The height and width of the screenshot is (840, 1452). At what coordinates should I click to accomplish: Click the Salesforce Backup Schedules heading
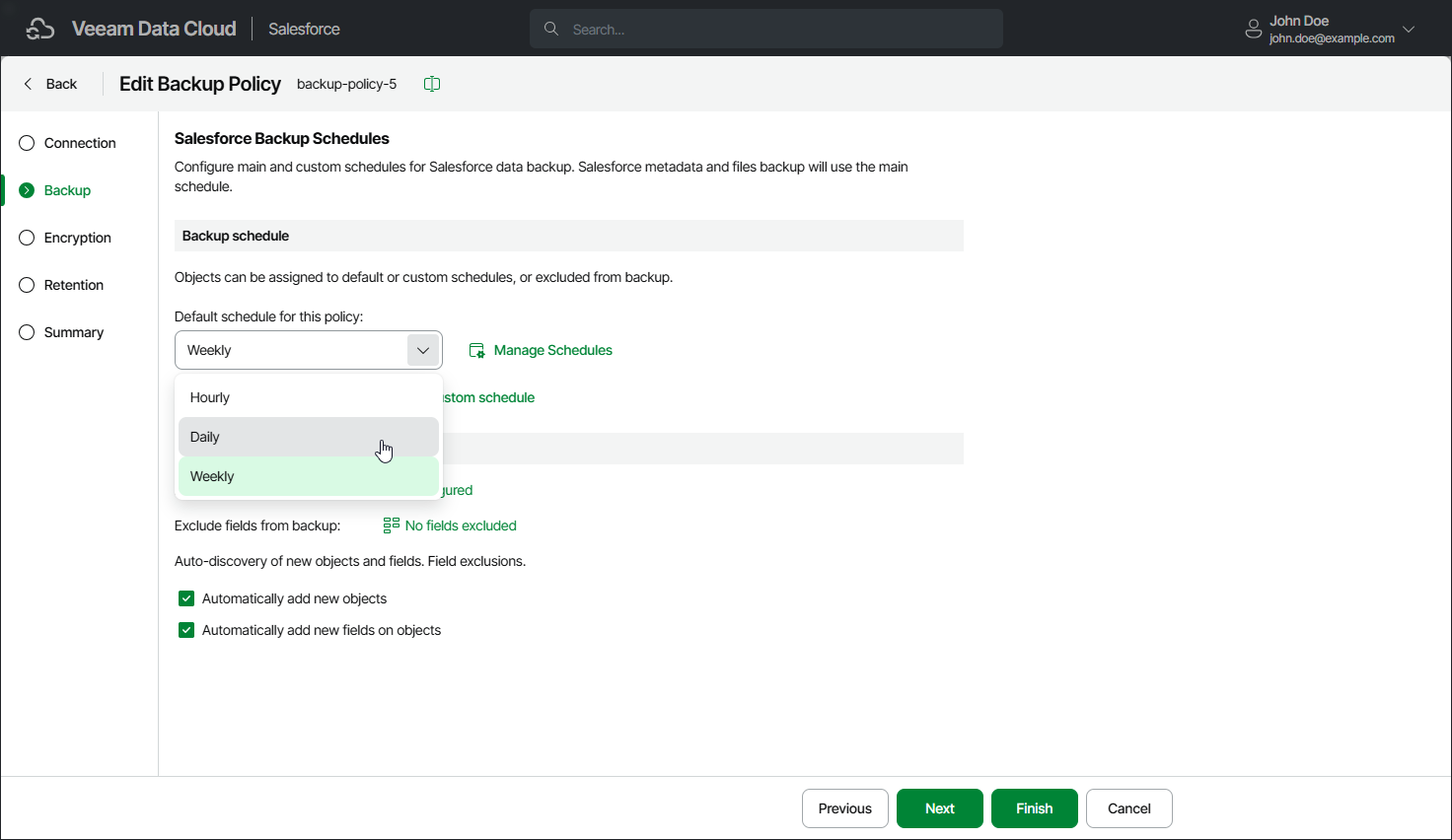click(x=282, y=138)
